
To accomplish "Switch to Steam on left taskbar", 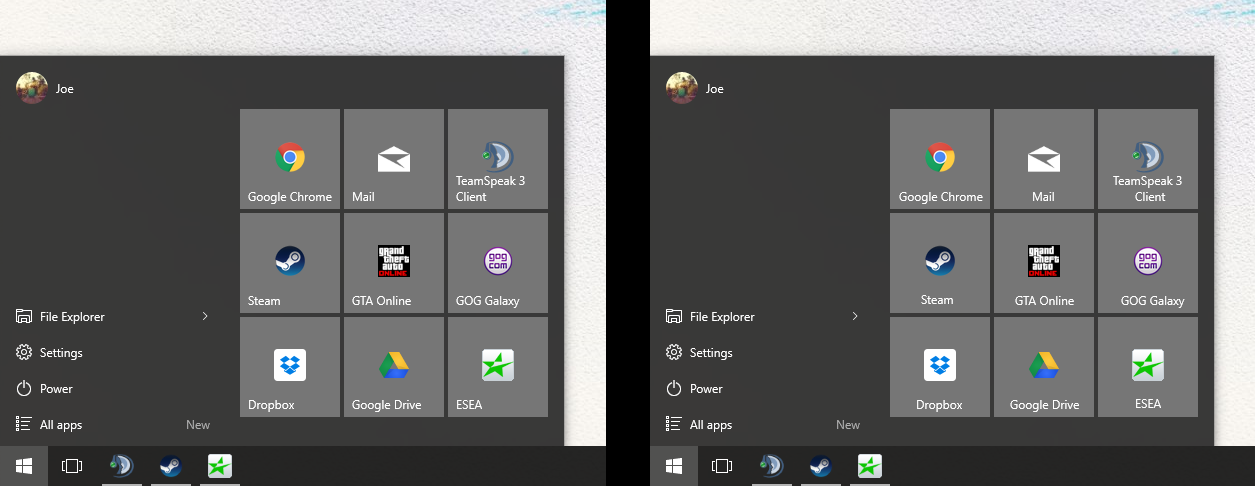I will click(170, 466).
